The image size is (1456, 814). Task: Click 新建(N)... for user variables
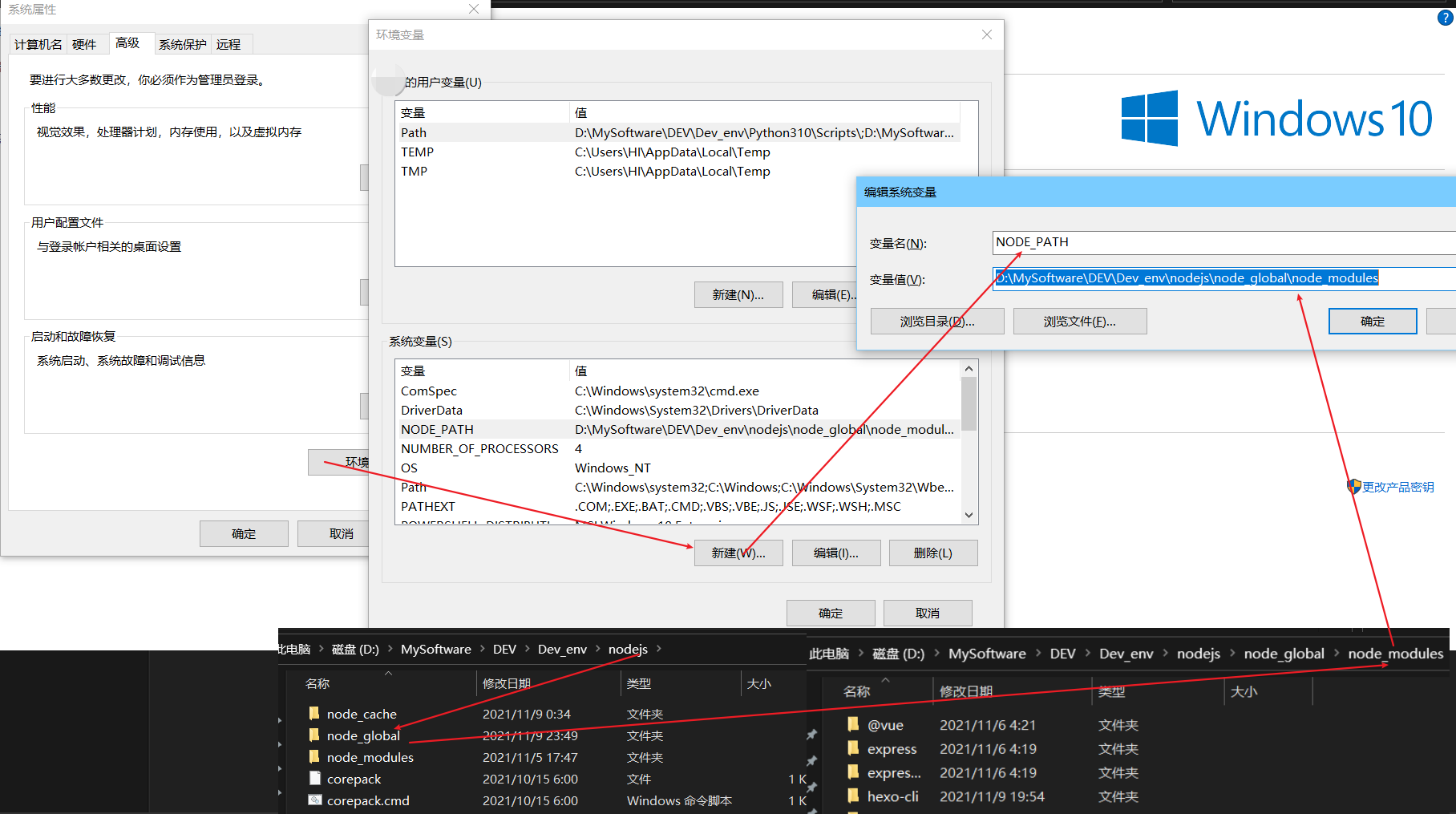pyautogui.click(x=738, y=294)
